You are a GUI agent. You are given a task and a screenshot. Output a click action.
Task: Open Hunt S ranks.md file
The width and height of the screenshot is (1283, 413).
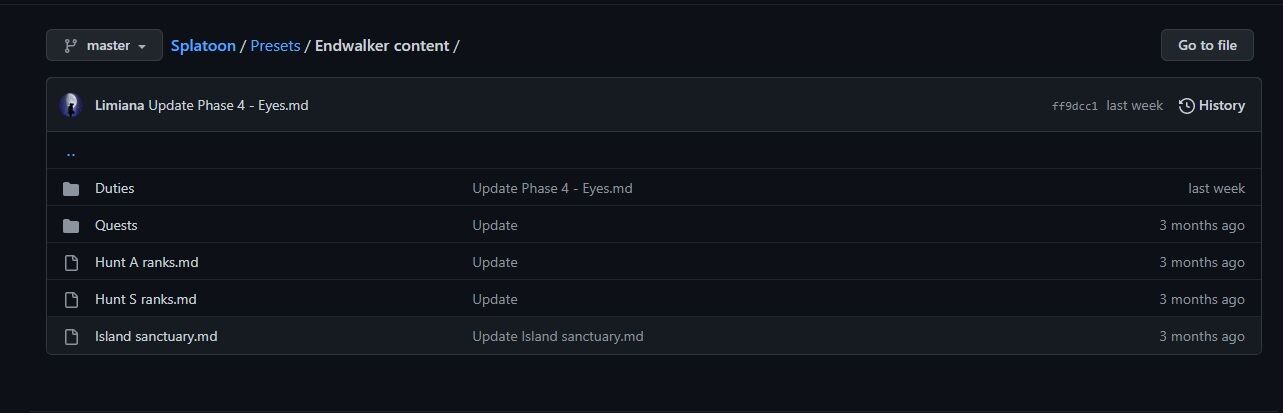[145, 299]
